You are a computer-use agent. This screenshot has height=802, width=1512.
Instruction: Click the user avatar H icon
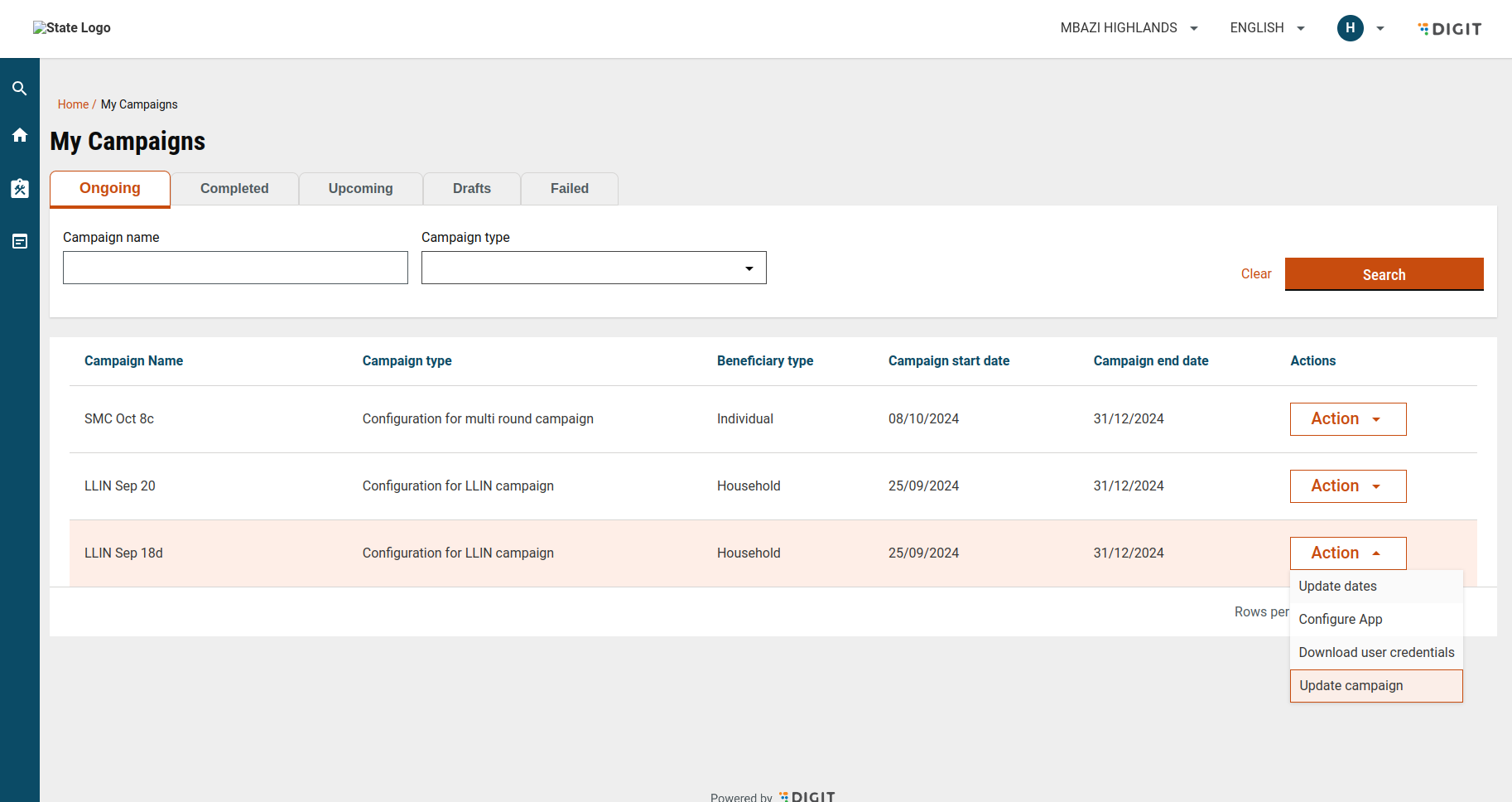tap(1350, 28)
